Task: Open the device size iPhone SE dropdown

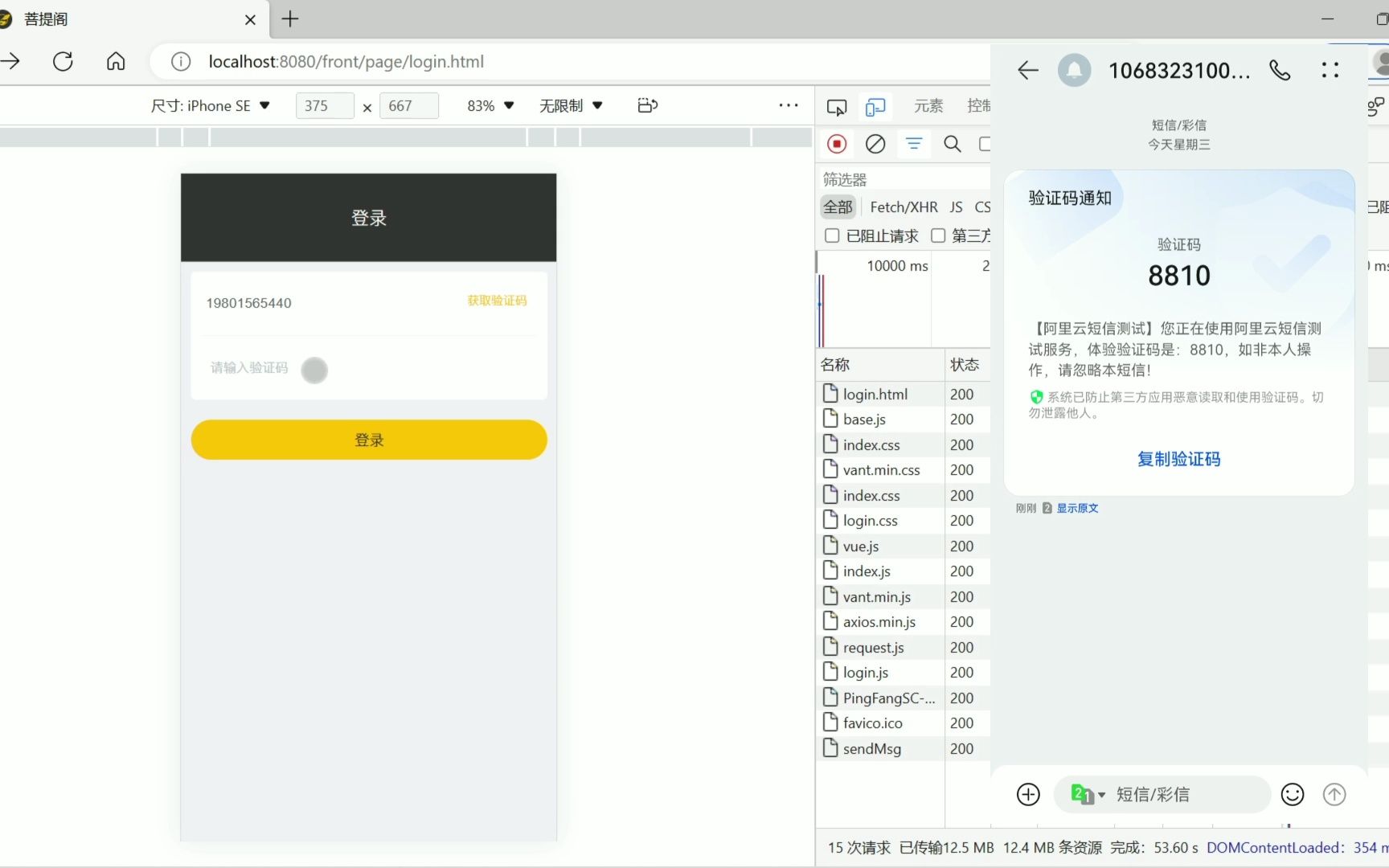Action: tap(211, 105)
